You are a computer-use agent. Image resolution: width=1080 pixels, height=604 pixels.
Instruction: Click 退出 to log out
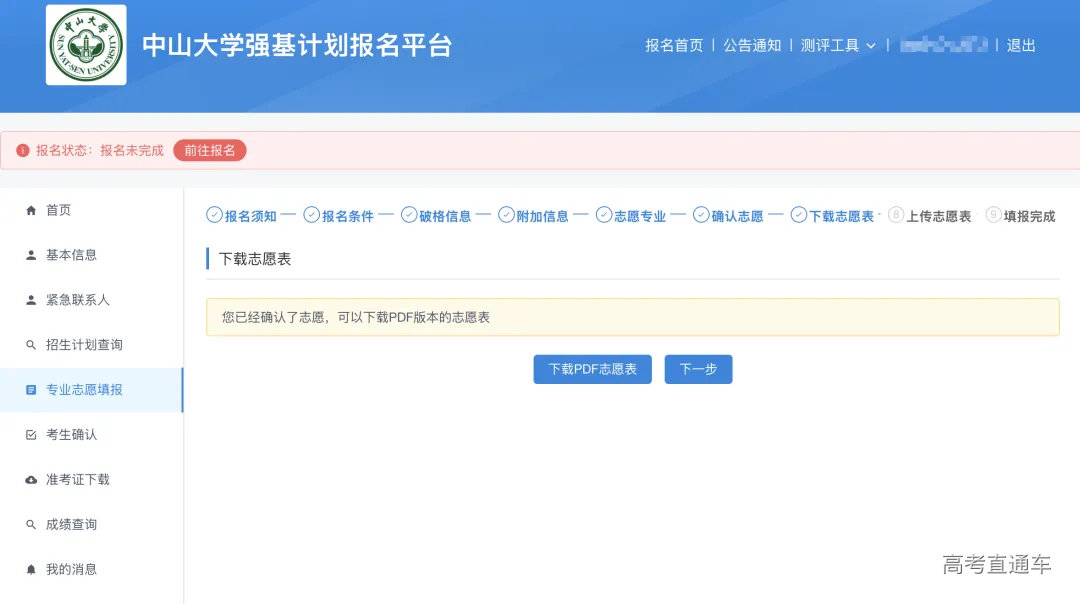click(x=1019, y=45)
